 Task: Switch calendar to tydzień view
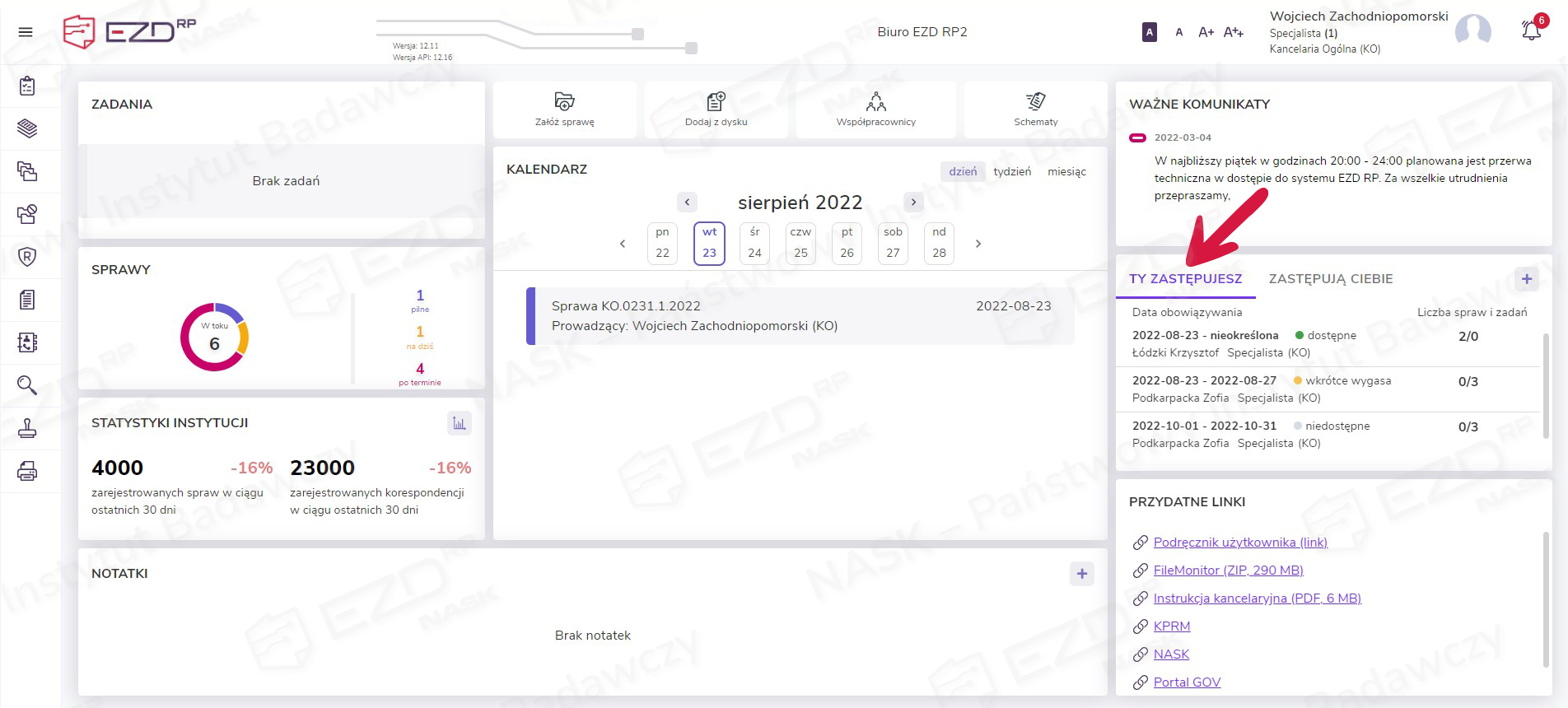[1011, 171]
